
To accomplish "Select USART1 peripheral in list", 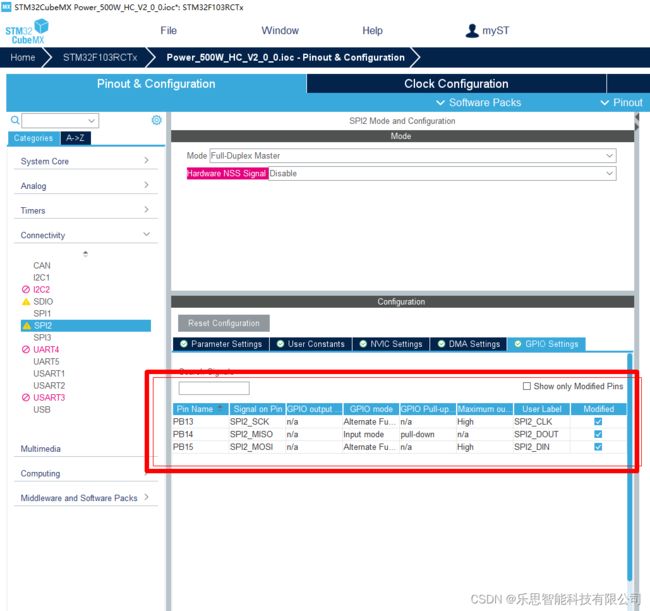I will click(49, 373).
